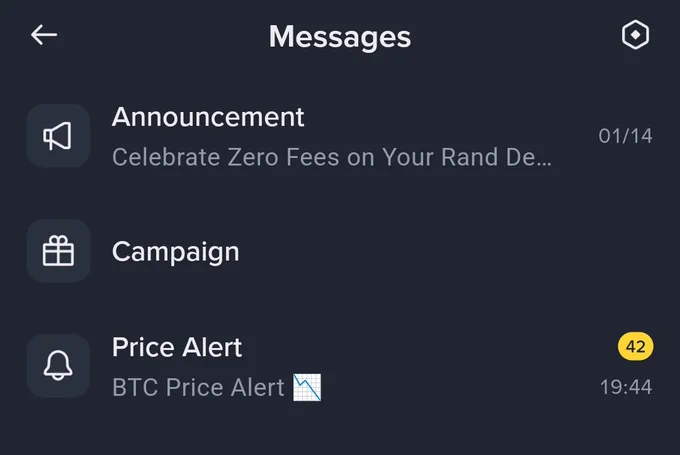Viewport: 680px width, 455px height.
Task: Tap the word Alert in Price Alert title
Action: (x=212, y=347)
